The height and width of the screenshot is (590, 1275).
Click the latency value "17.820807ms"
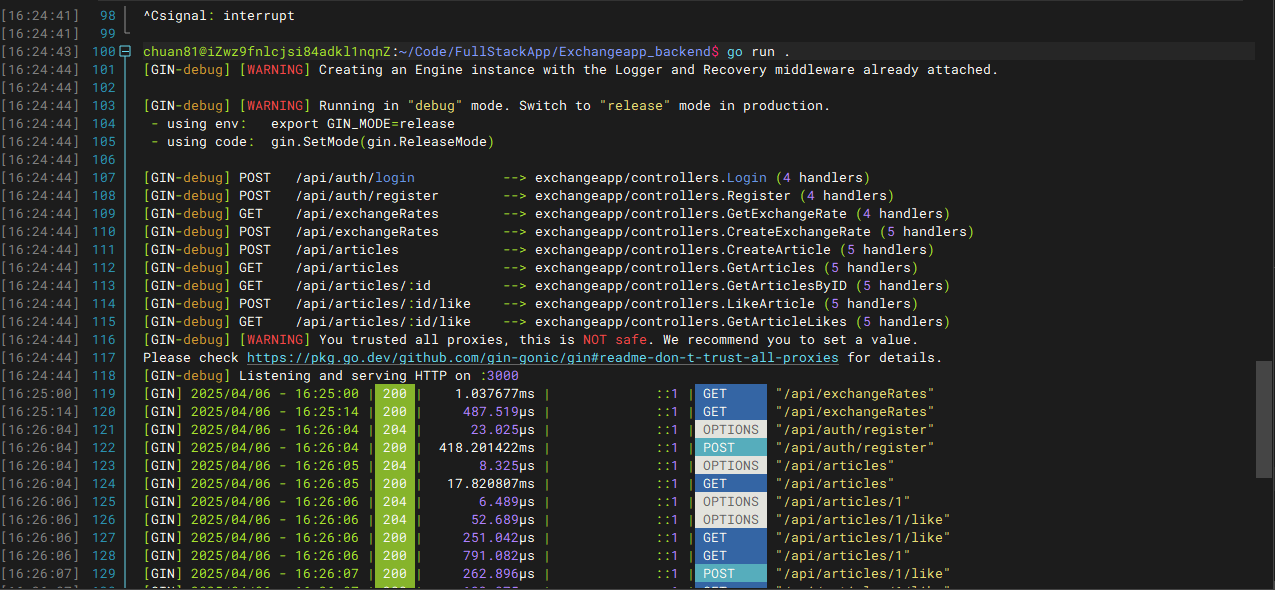(491, 484)
